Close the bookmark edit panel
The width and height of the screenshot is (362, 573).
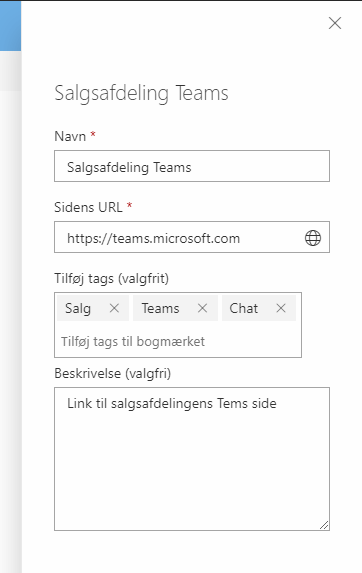(x=335, y=23)
